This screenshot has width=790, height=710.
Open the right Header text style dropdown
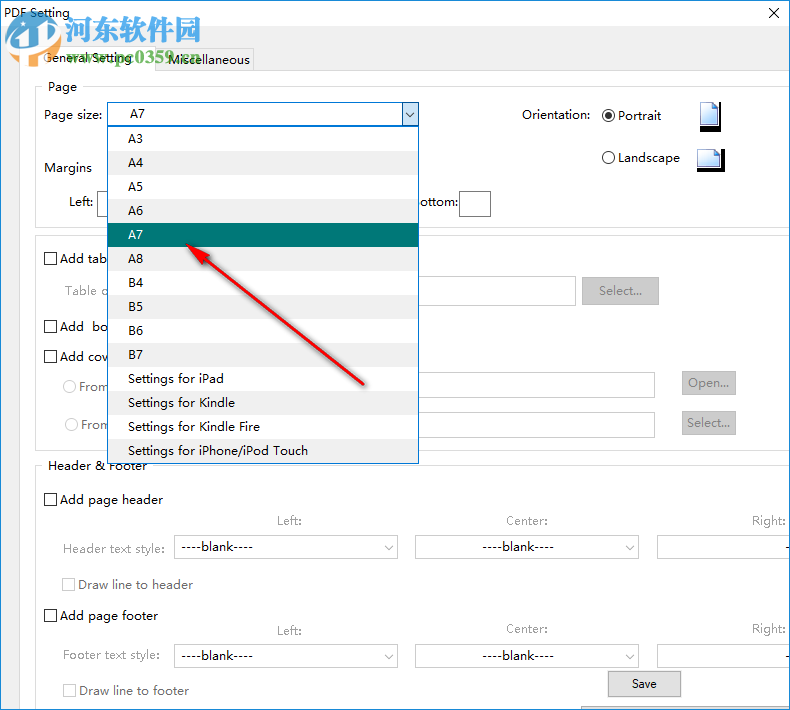point(723,547)
